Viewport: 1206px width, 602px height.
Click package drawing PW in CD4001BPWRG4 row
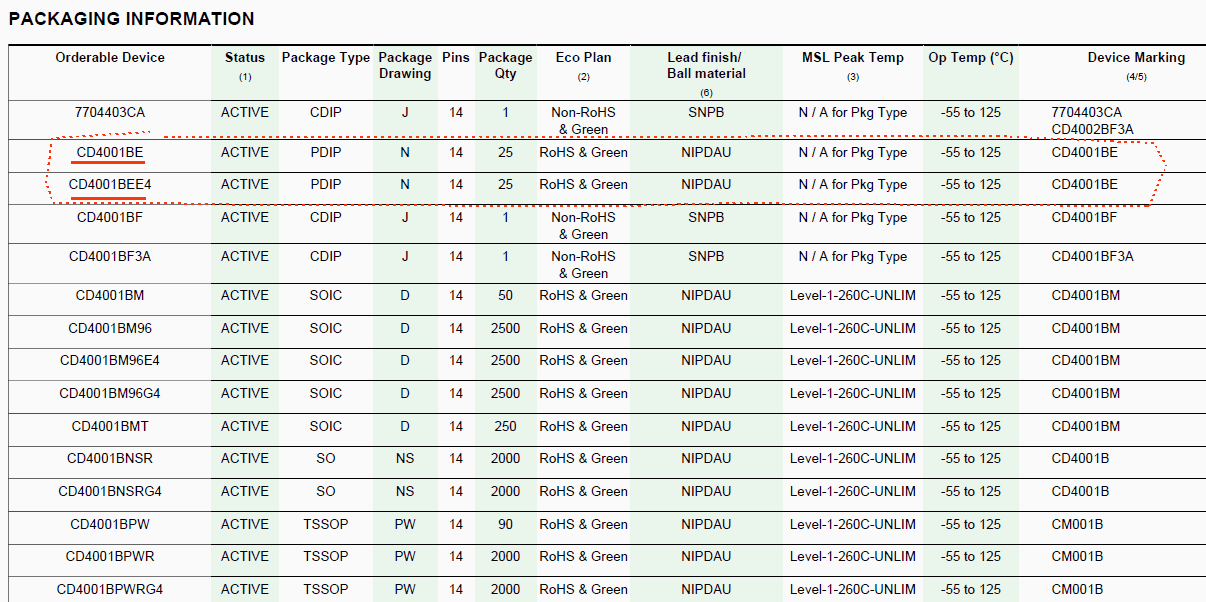click(x=405, y=590)
